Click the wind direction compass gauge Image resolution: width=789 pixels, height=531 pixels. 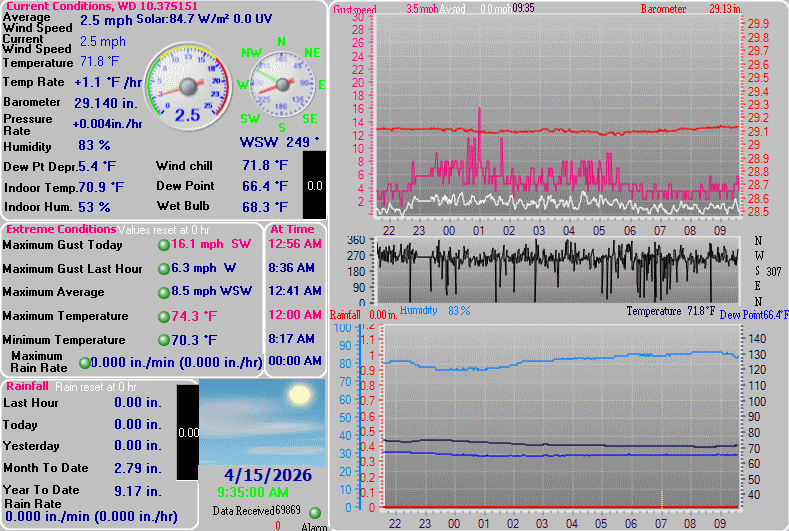point(281,88)
